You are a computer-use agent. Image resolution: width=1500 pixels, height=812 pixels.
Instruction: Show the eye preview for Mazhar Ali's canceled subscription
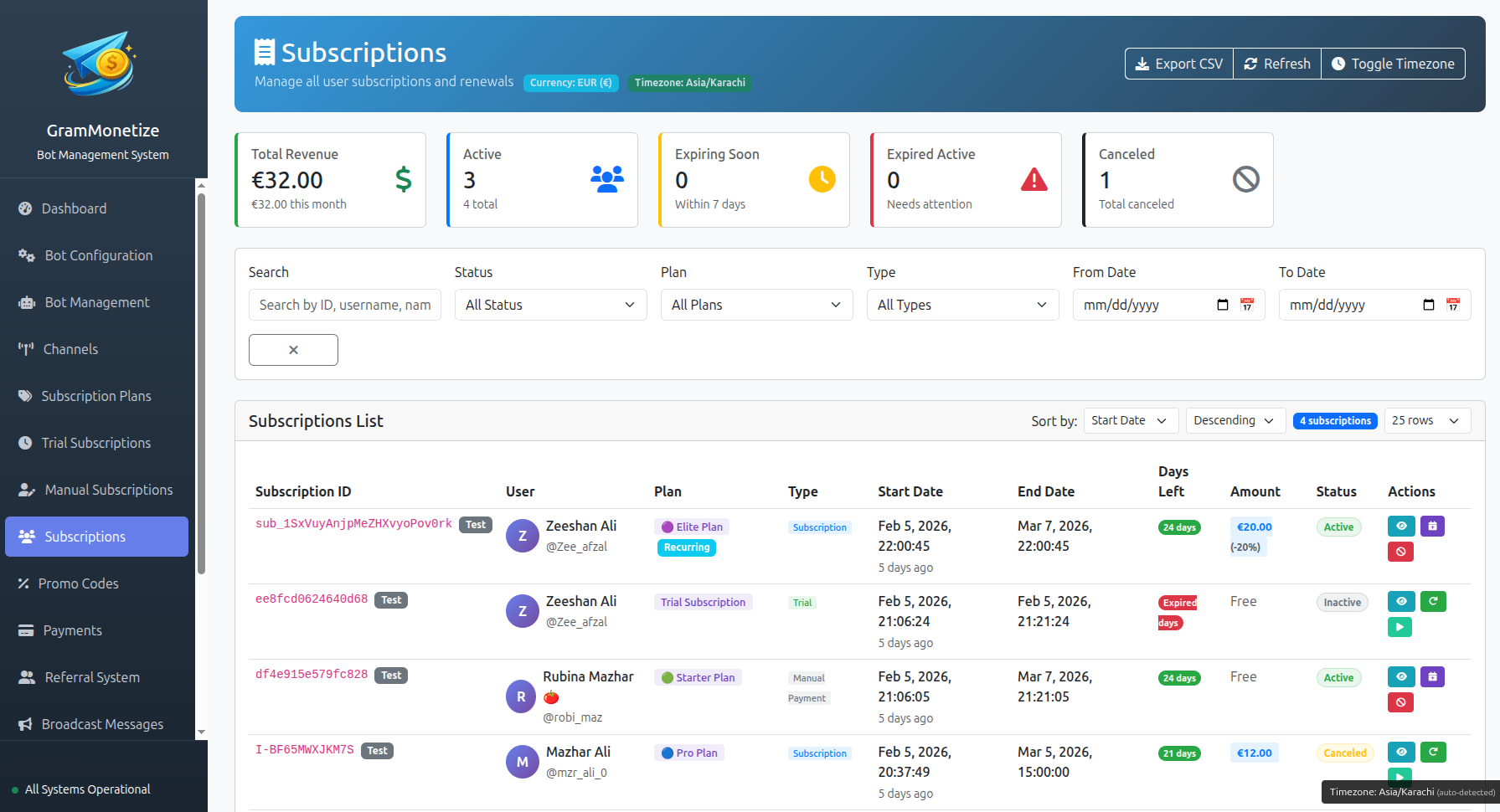pyautogui.click(x=1401, y=752)
